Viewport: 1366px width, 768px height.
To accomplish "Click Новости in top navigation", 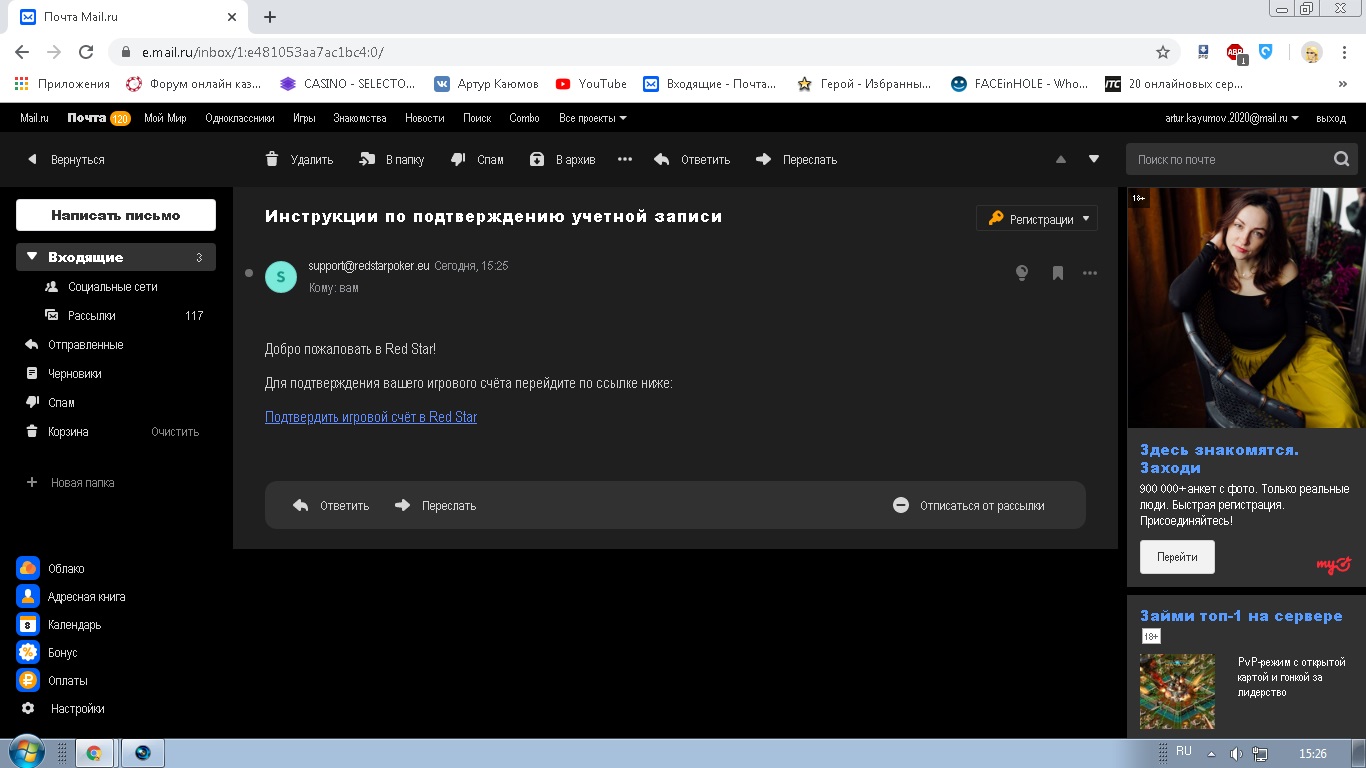I will [425, 118].
